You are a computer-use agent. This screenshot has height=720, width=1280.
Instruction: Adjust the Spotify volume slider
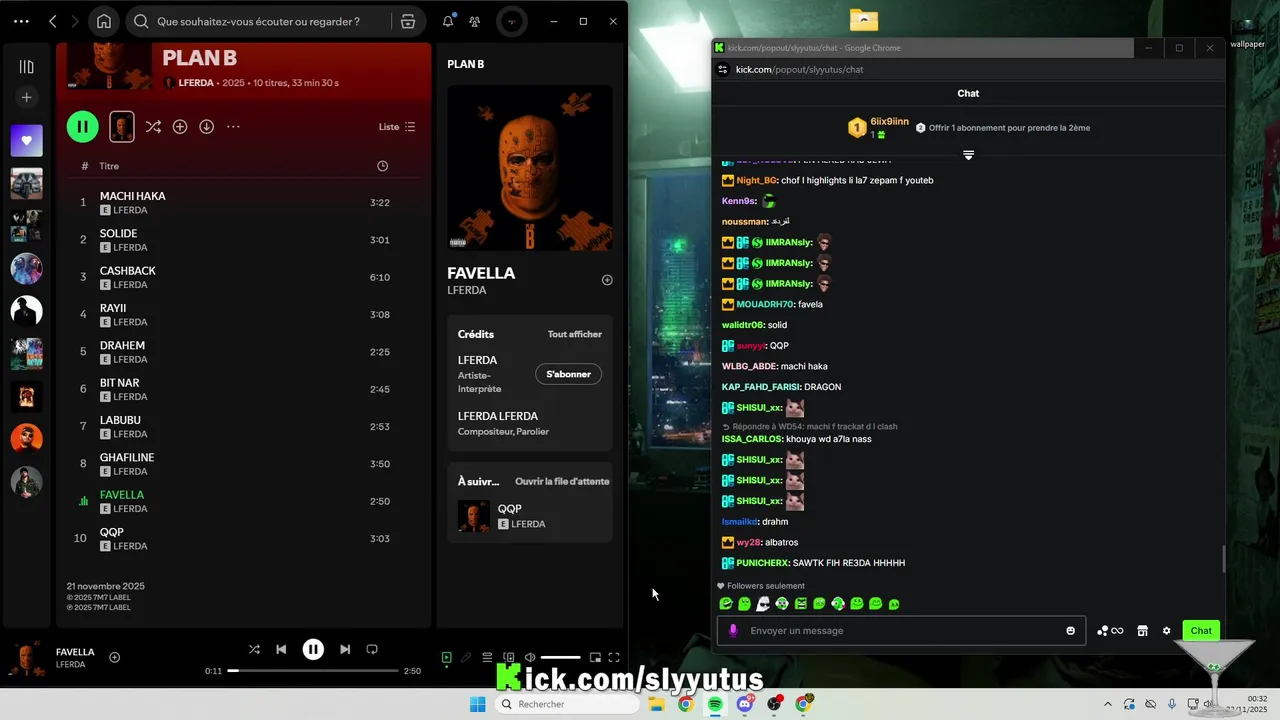click(560, 657)
